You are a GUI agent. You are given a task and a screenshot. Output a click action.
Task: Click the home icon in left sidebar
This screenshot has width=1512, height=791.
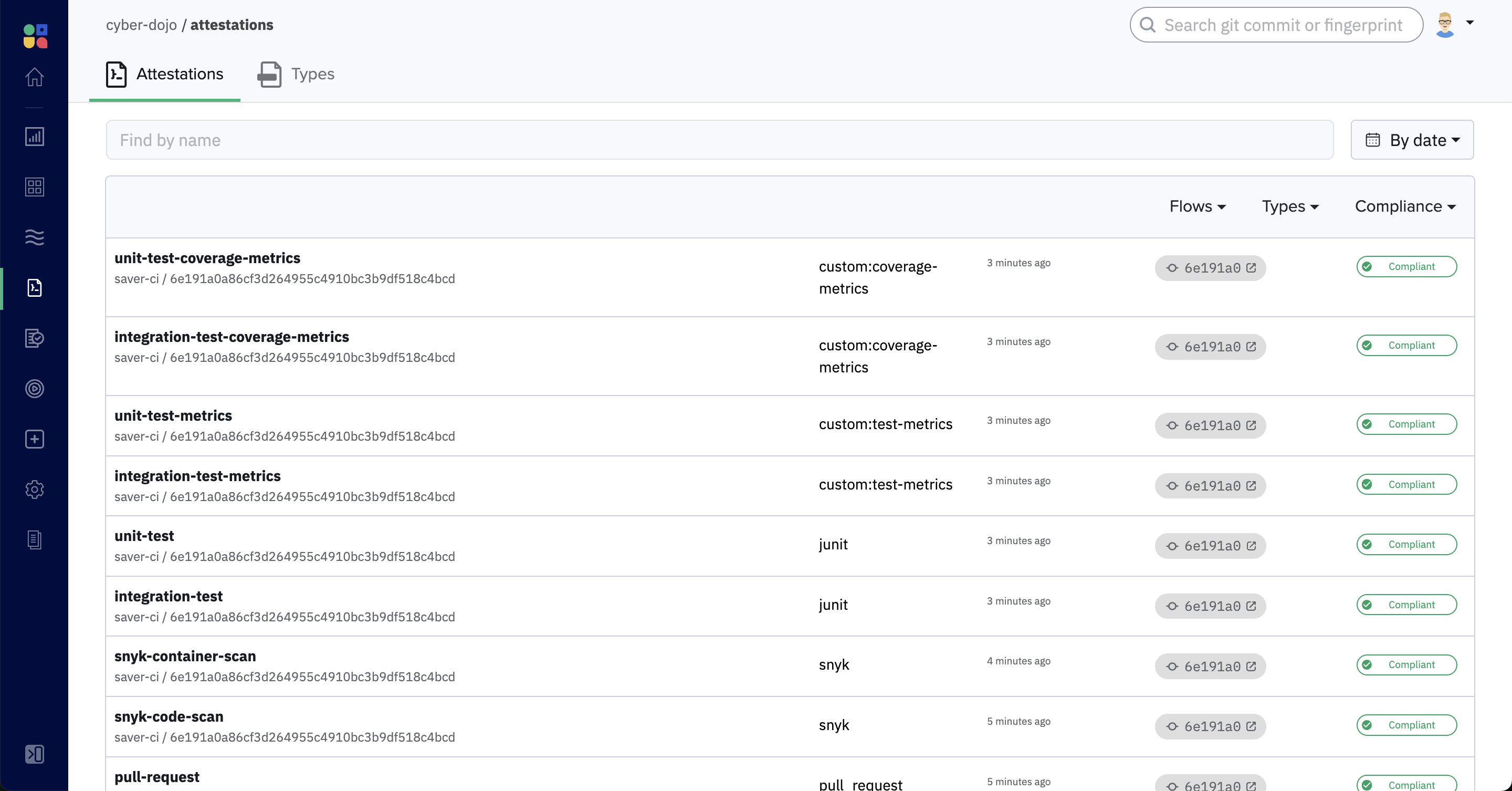(x=35, y=77)
